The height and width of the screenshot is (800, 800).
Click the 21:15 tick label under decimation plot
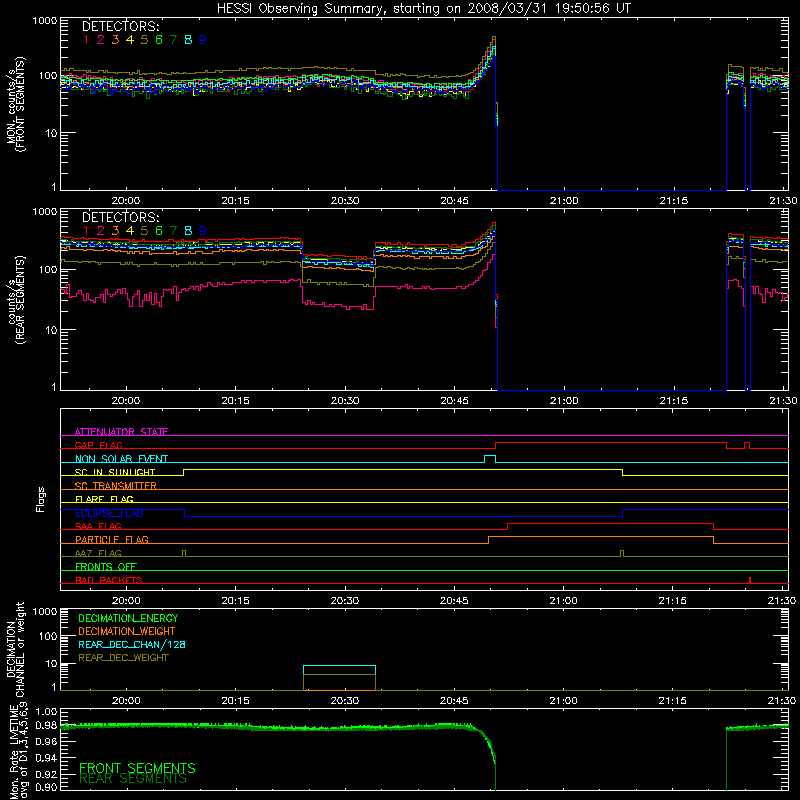pos(673,701)
